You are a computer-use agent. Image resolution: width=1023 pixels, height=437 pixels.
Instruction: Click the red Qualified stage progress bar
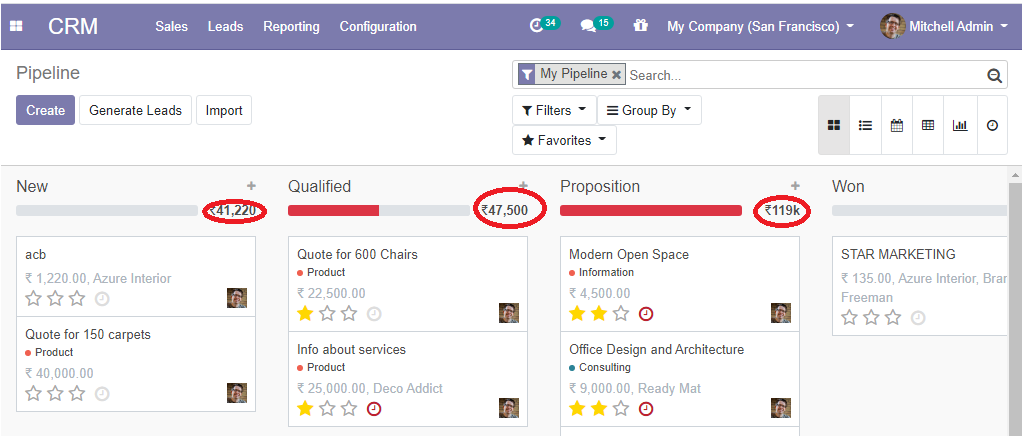click(x=333, y=211)
